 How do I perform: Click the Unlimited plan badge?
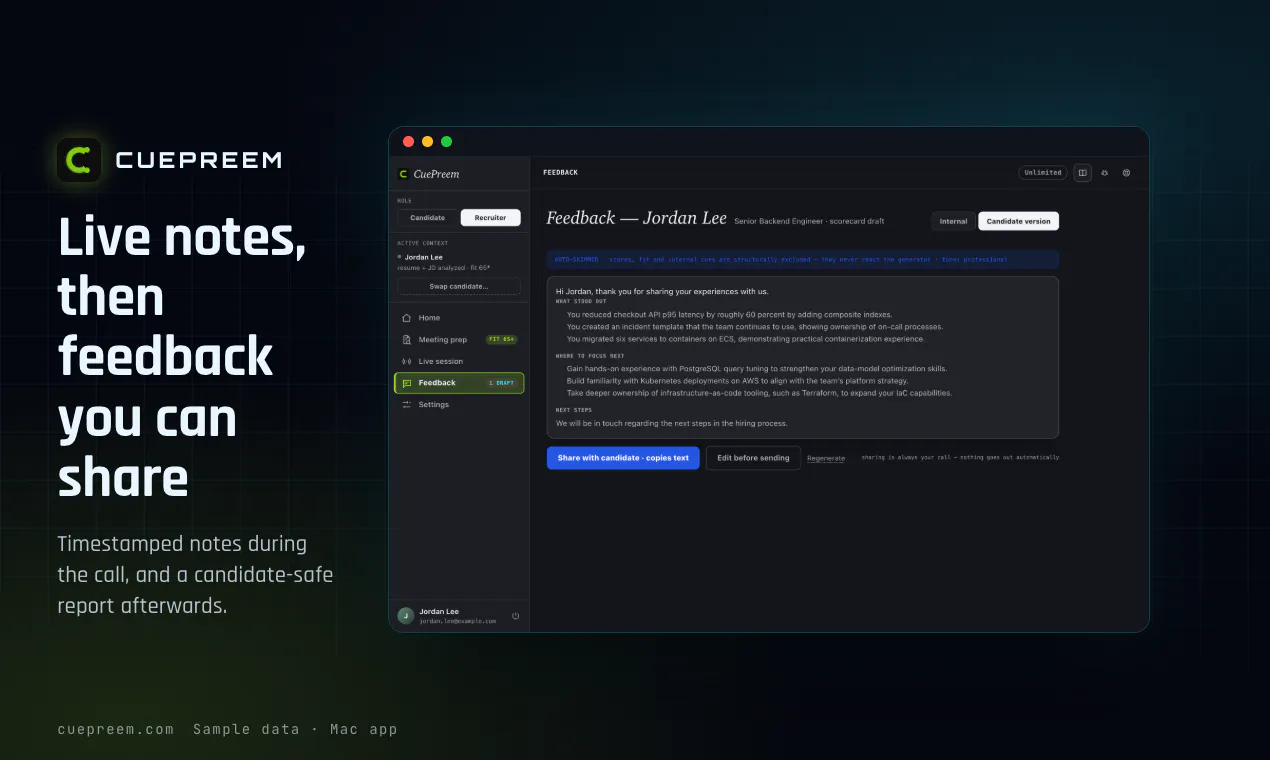click(1043, 173)
